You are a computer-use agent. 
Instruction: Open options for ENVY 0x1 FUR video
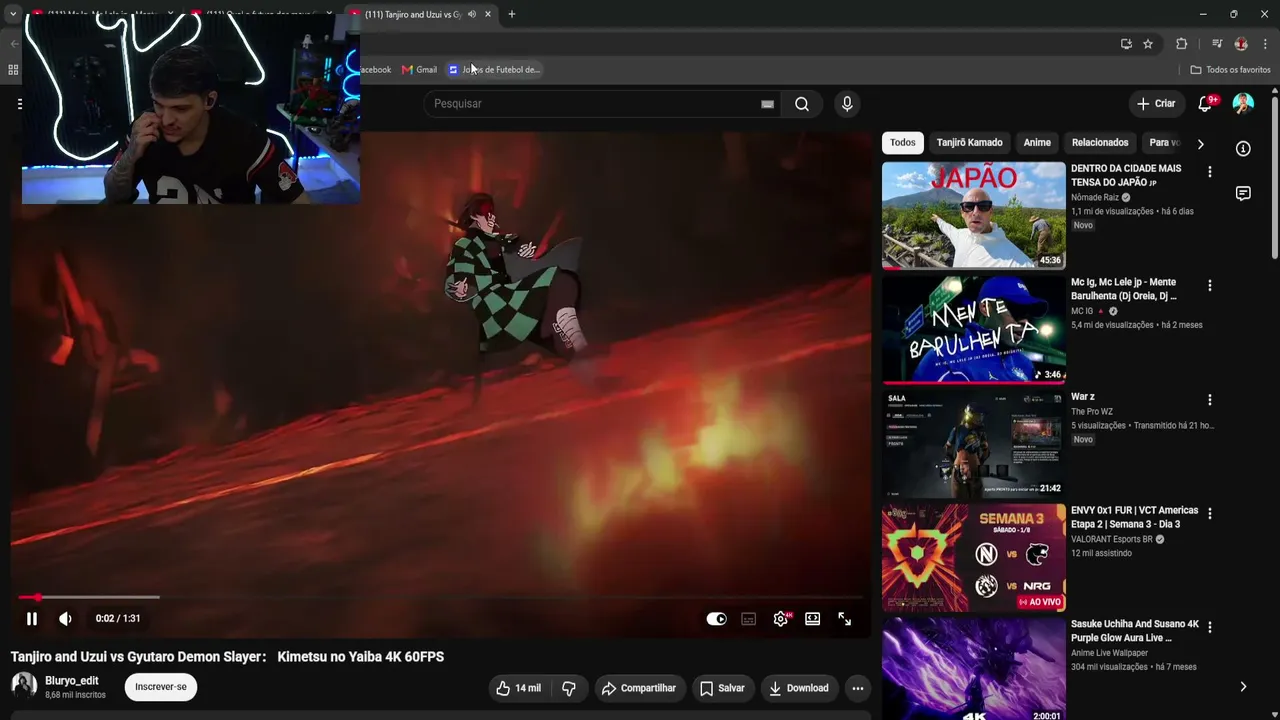1210,514
